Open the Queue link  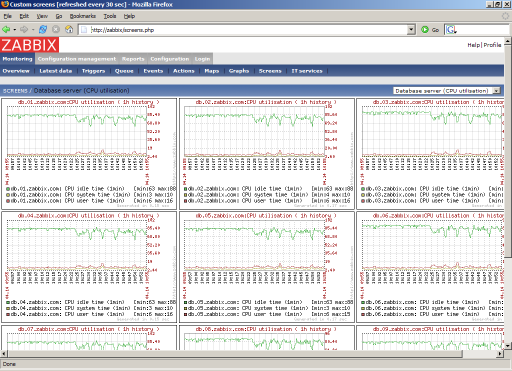(124, 71)
